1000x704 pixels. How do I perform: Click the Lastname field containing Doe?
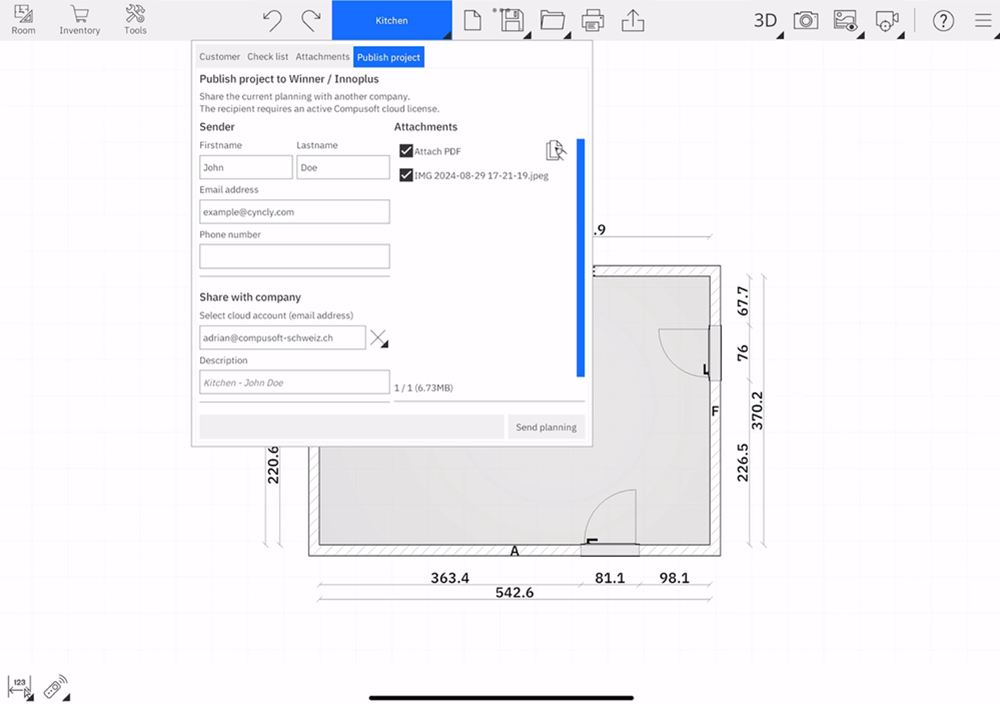coord(343,167)
